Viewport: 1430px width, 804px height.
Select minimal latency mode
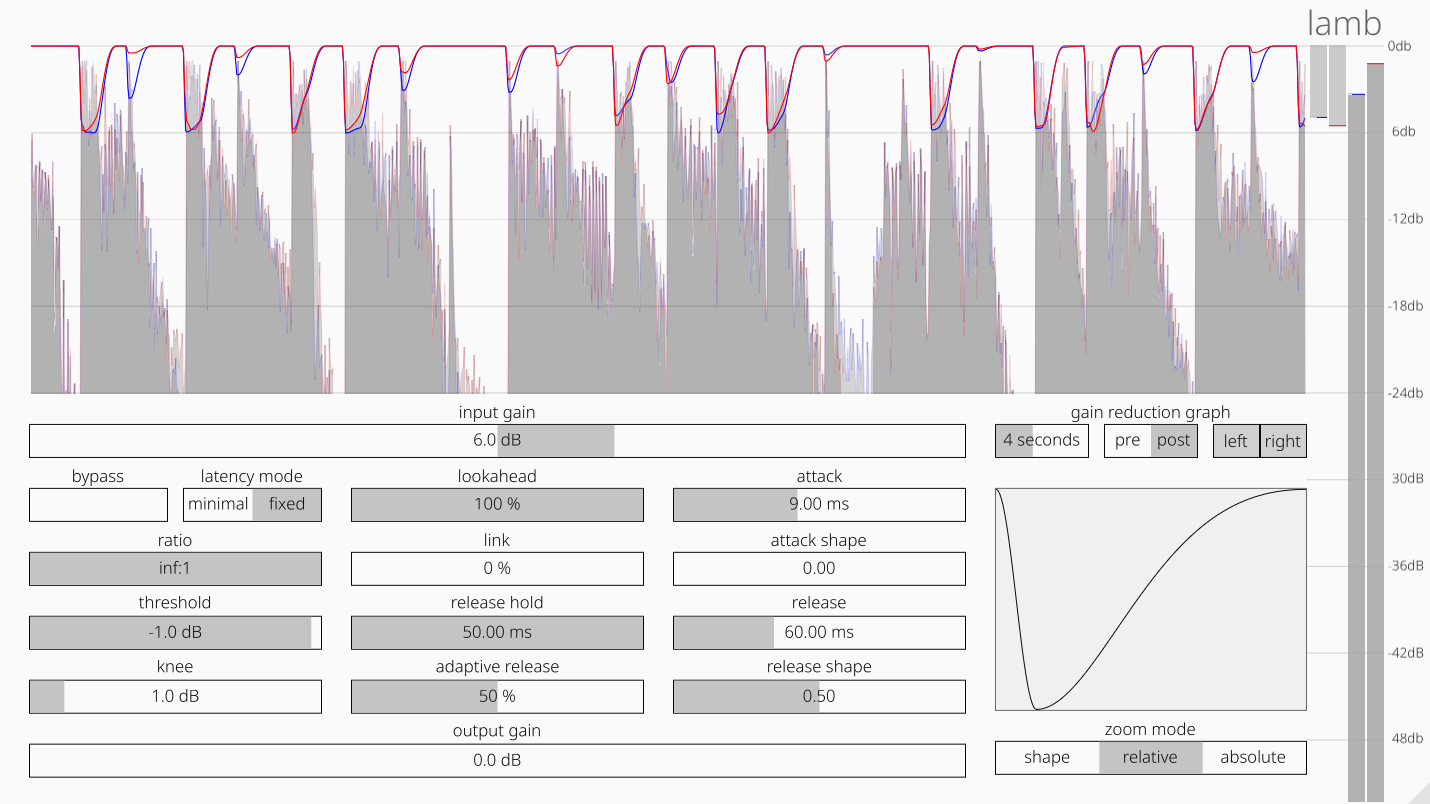tap(218, 504)
